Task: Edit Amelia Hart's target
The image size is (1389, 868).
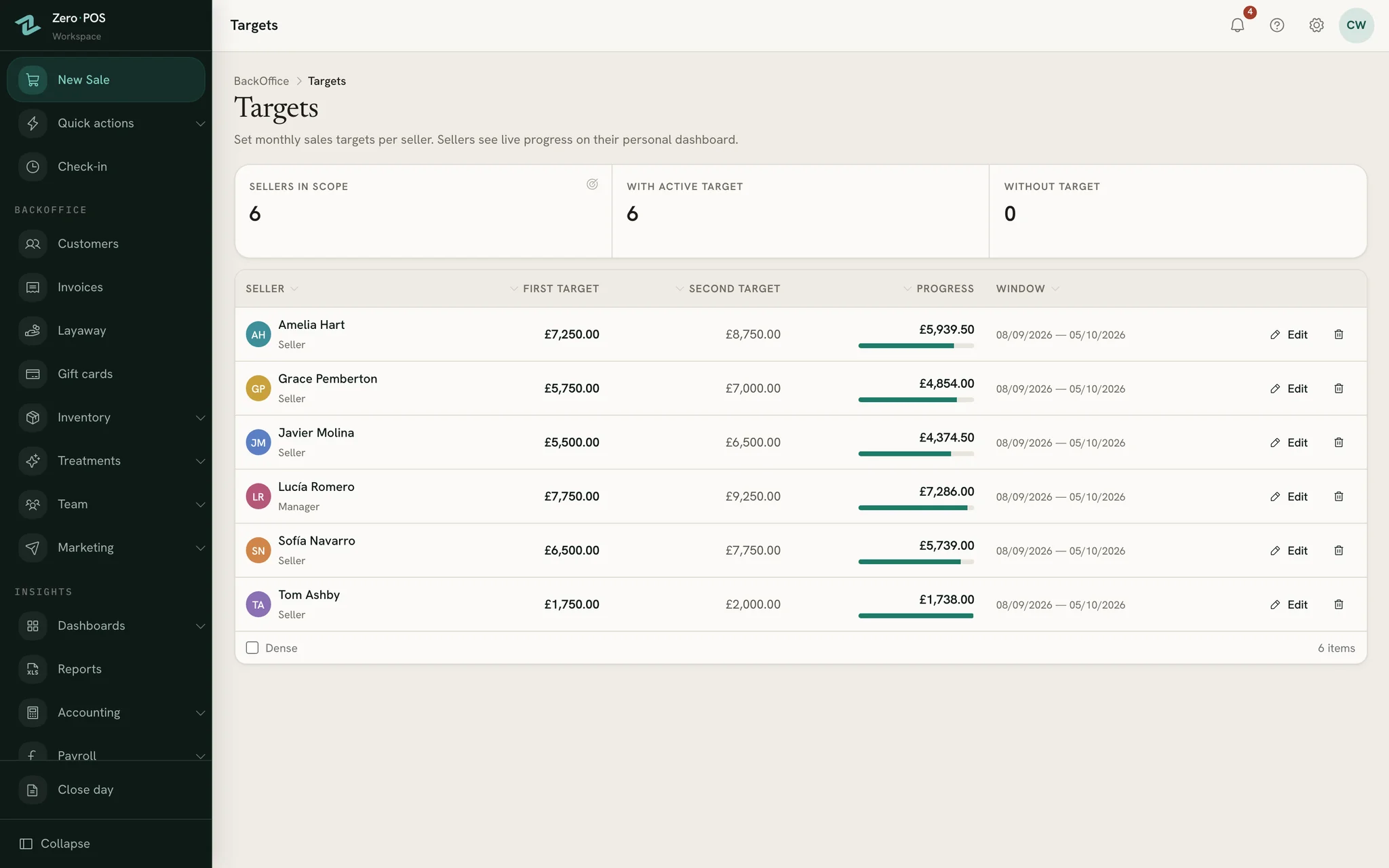Action: 1289,334
